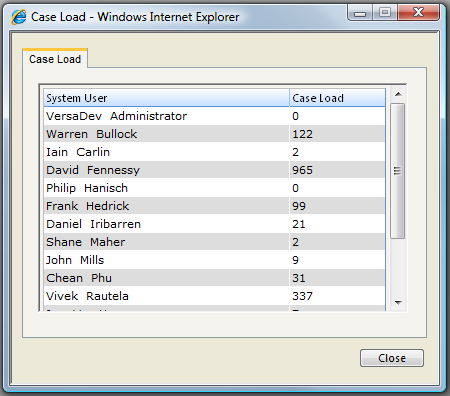Click the scrollbar up arrow
Viewport: 450px width, 396px height.
click(x=397, y=95)
